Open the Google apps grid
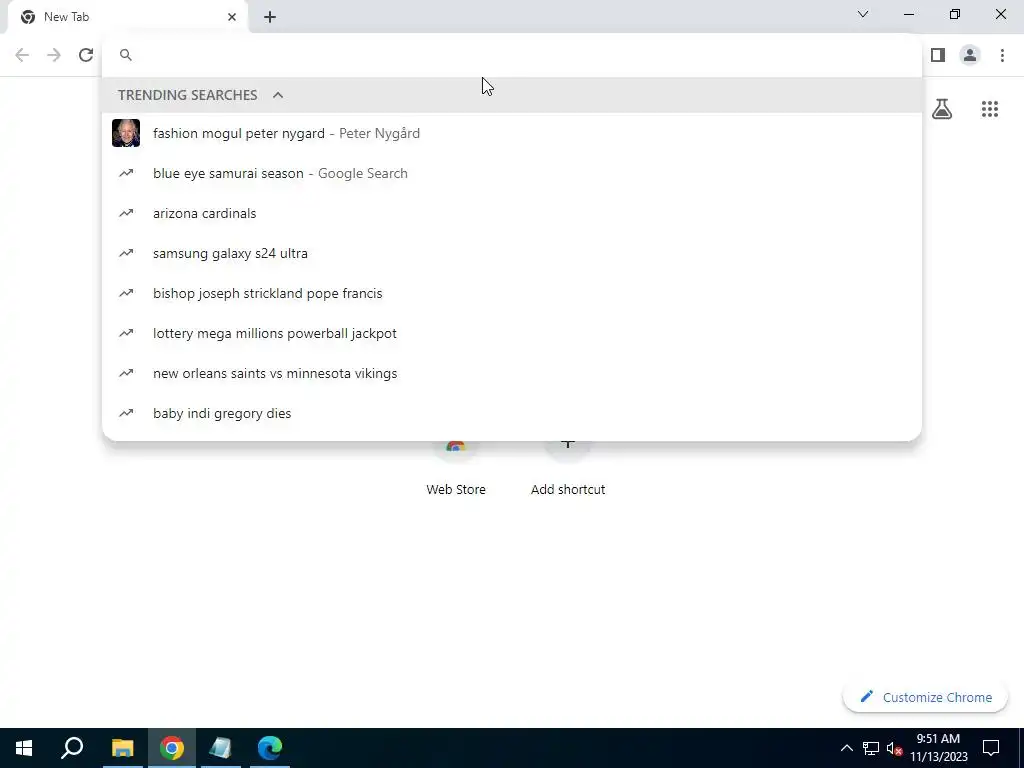Image resolution: width=1024 pixels, height=768 pixels. click(x=990, y=109)
